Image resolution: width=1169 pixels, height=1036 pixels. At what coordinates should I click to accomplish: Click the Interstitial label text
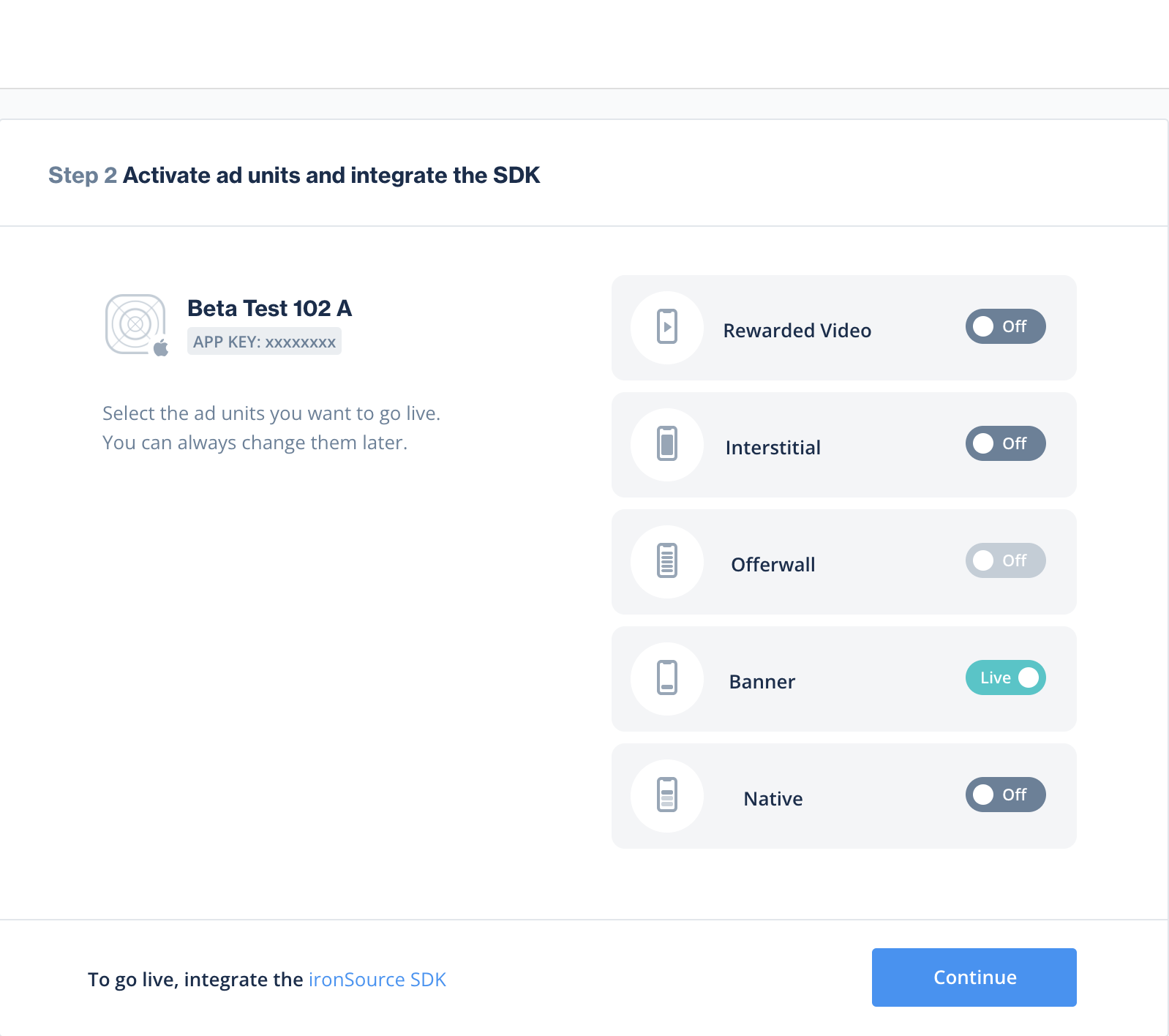point(773,448)
